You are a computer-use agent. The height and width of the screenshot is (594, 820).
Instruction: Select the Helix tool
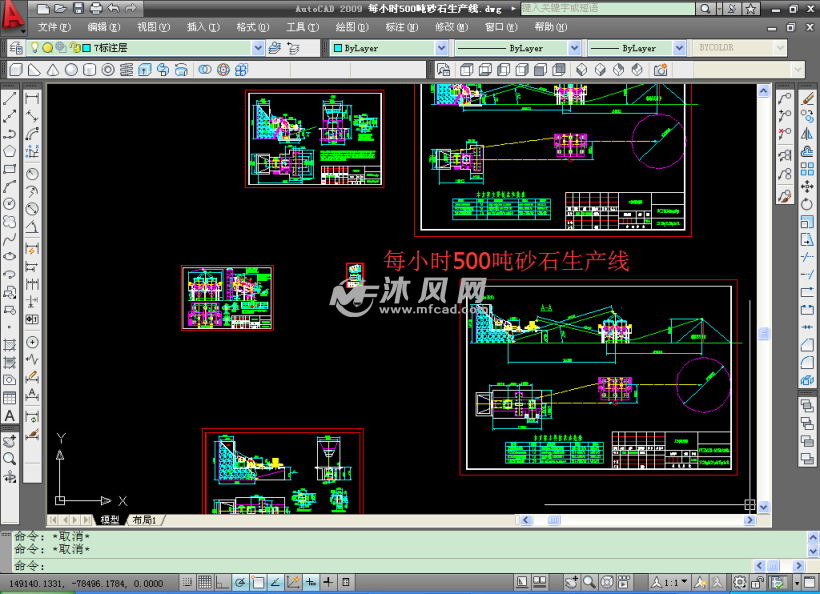click(x=126, y=70)
